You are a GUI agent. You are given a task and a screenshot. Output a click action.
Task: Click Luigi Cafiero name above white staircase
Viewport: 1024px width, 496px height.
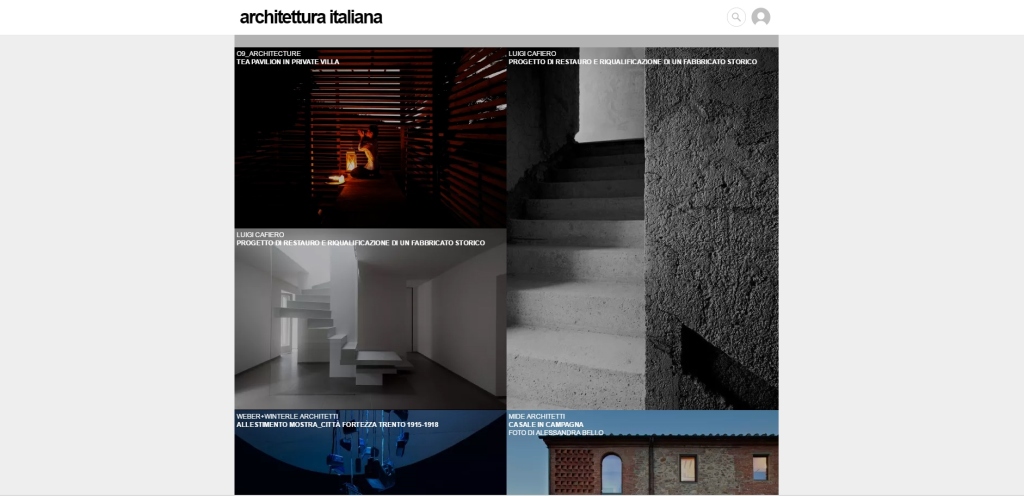click(x=260, y=235)
